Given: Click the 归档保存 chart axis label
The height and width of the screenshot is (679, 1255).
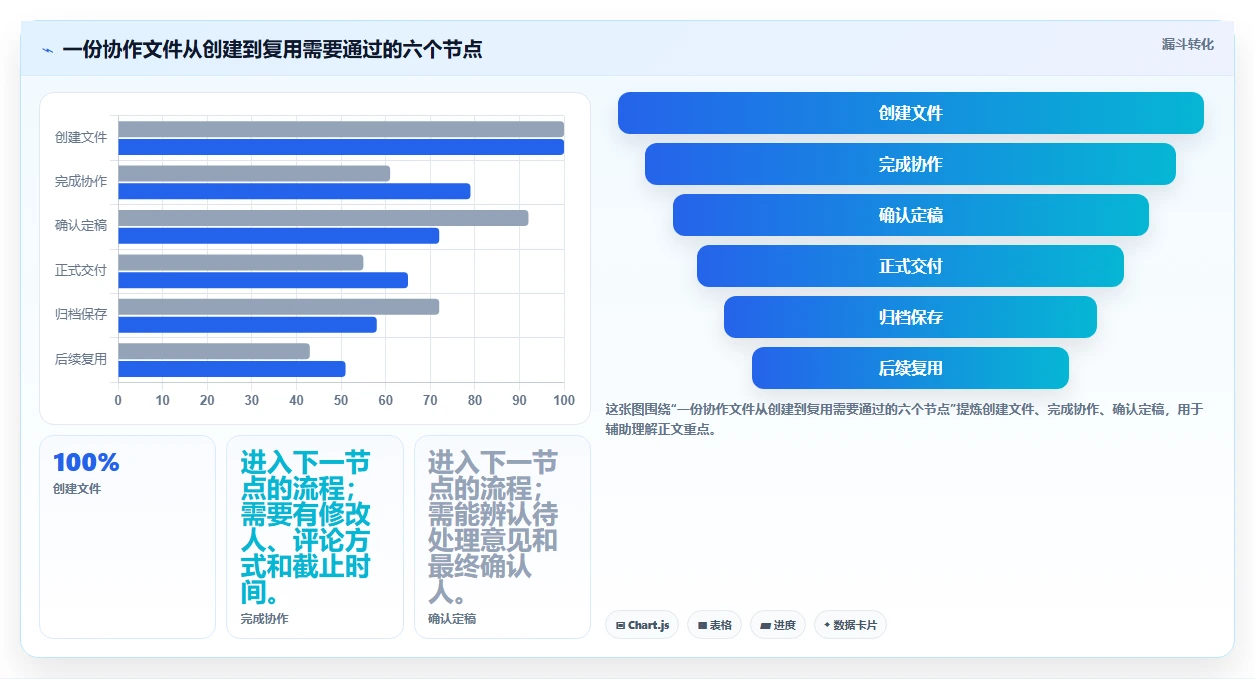Looking at the screenshot, I should point(81,315).
